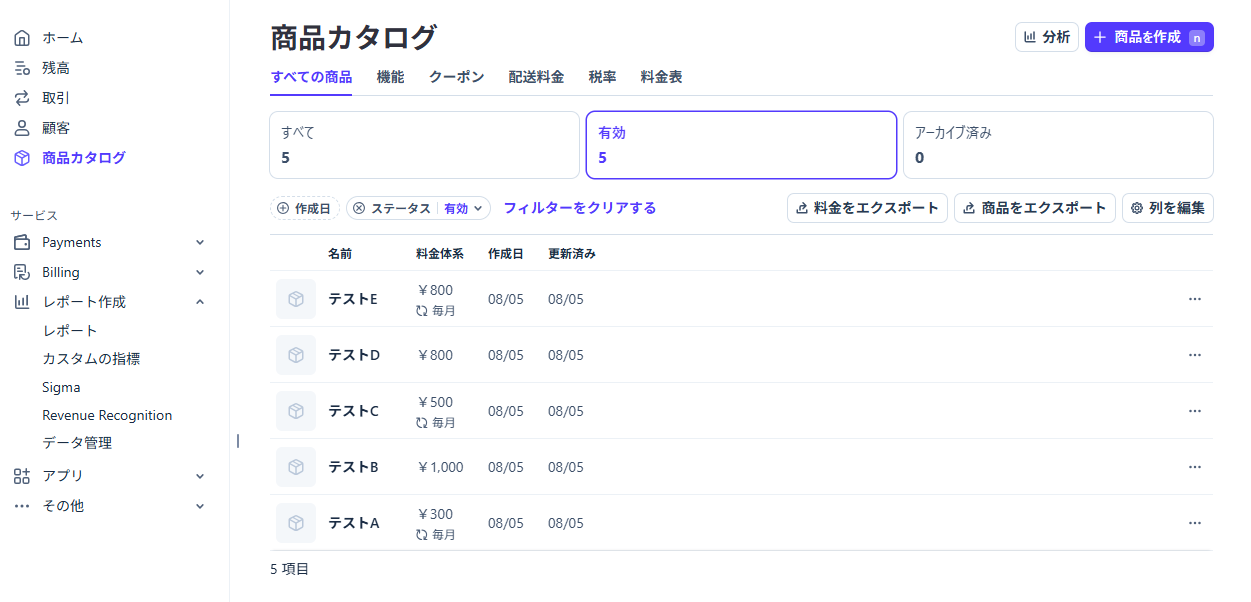Click the product name テストD
The width and height of the screenshot is (1251, 602).
point(354,355)
